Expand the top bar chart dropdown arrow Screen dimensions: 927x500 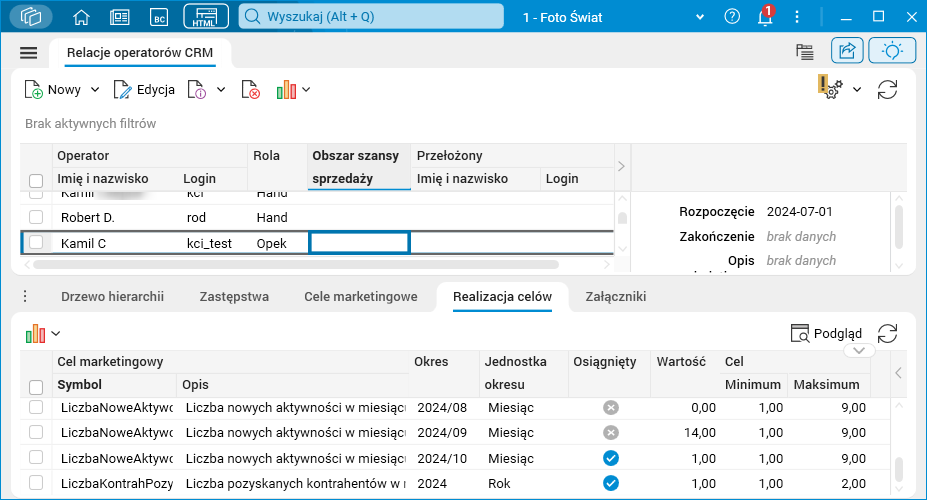point(306,90)
